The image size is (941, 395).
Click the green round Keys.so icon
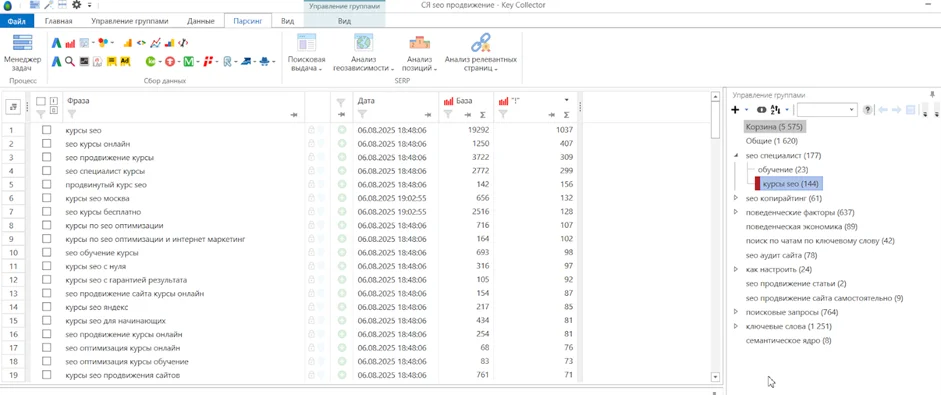point(151,61)
